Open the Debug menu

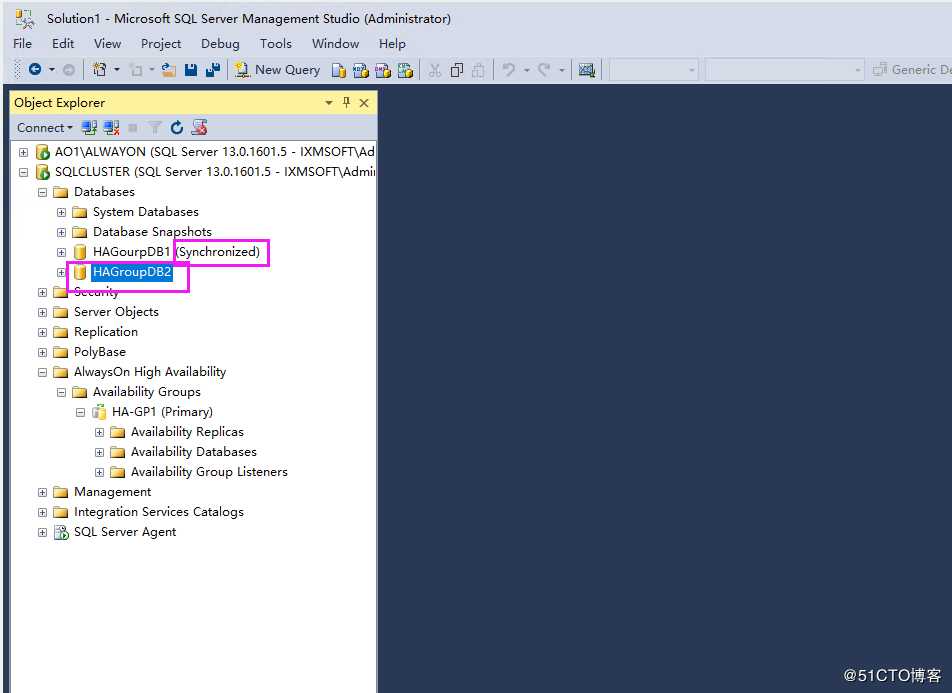click(220, 43)
